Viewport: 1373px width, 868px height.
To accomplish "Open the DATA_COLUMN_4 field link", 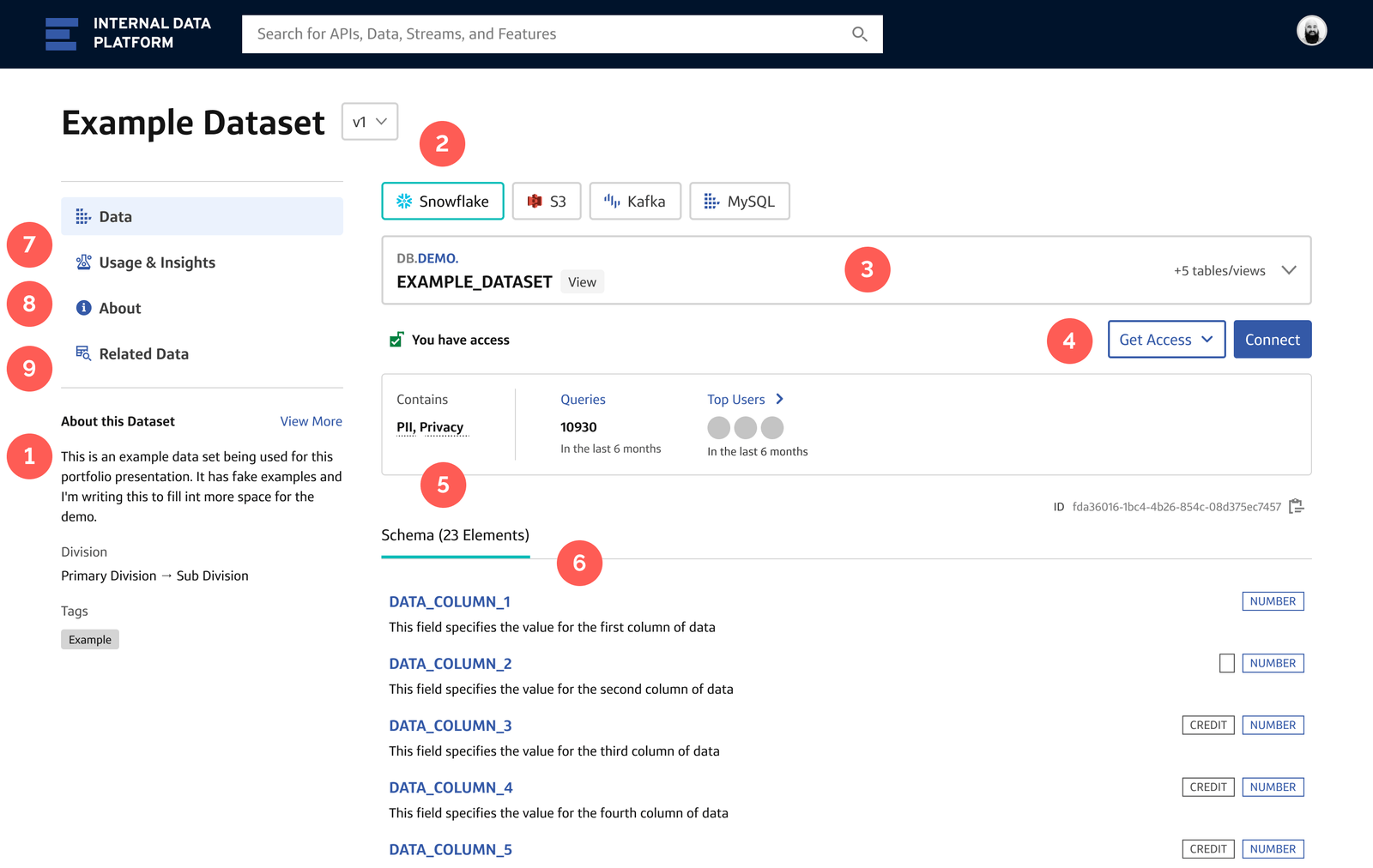I will 451,787.
